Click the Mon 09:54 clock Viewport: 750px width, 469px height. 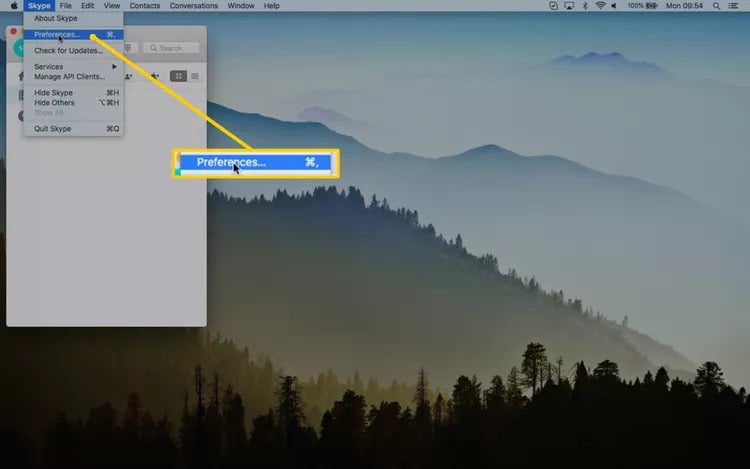684,6
